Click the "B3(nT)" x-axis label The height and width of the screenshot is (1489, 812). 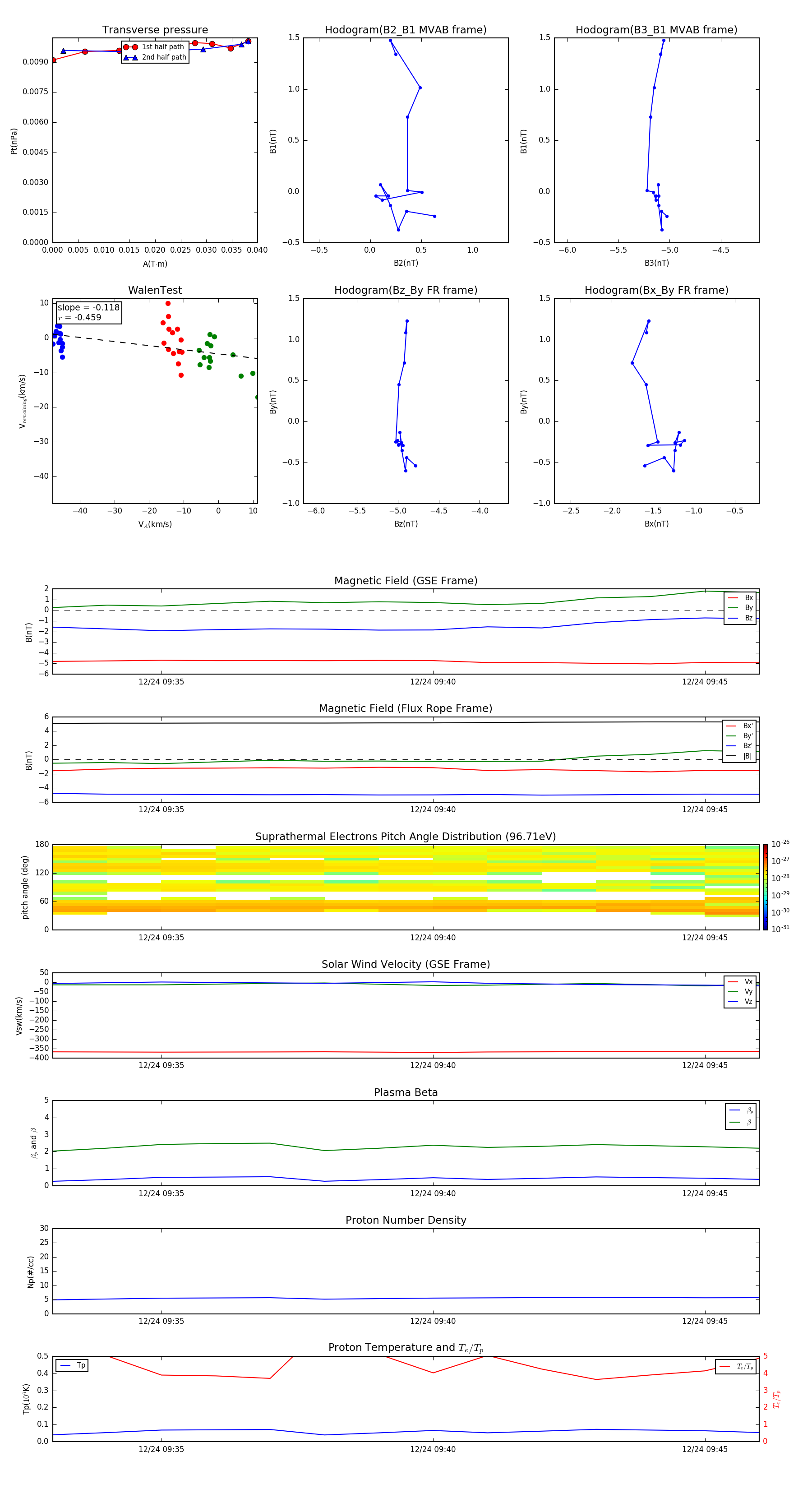pyautogui.click(x=656, y=263)
